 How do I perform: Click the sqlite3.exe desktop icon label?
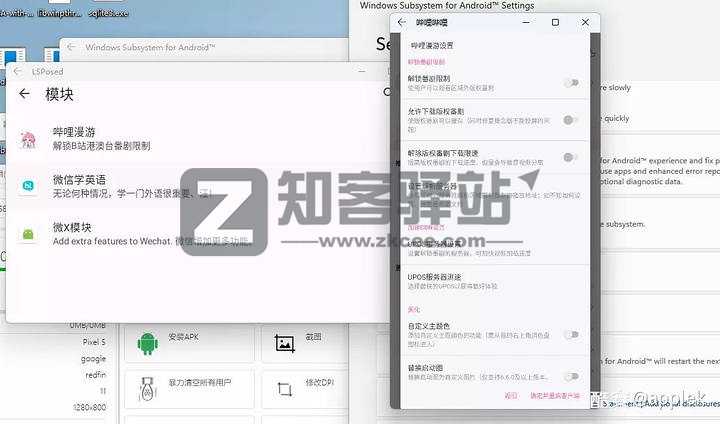(108, 13)
